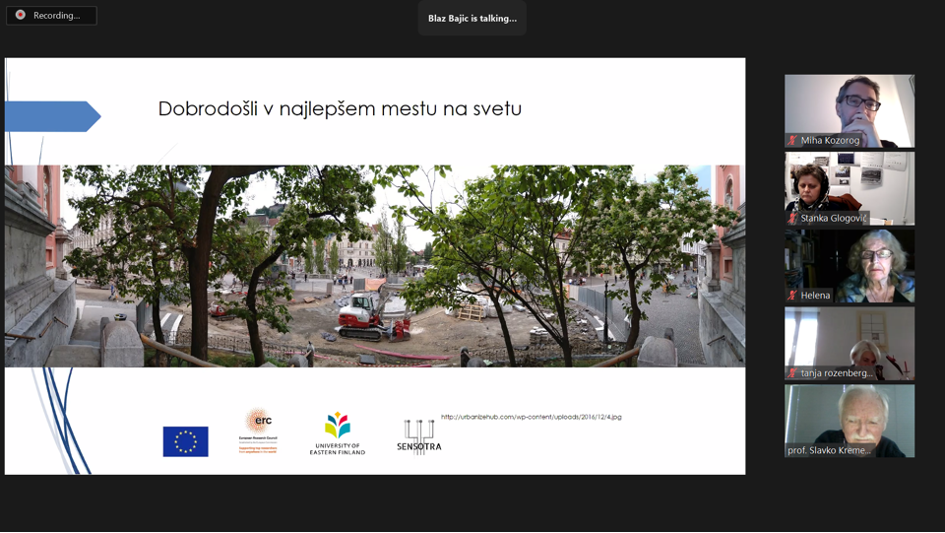Select Miha Kozorog's video thumbnail
The image size is (945, 533).
(x=849, y=111)
